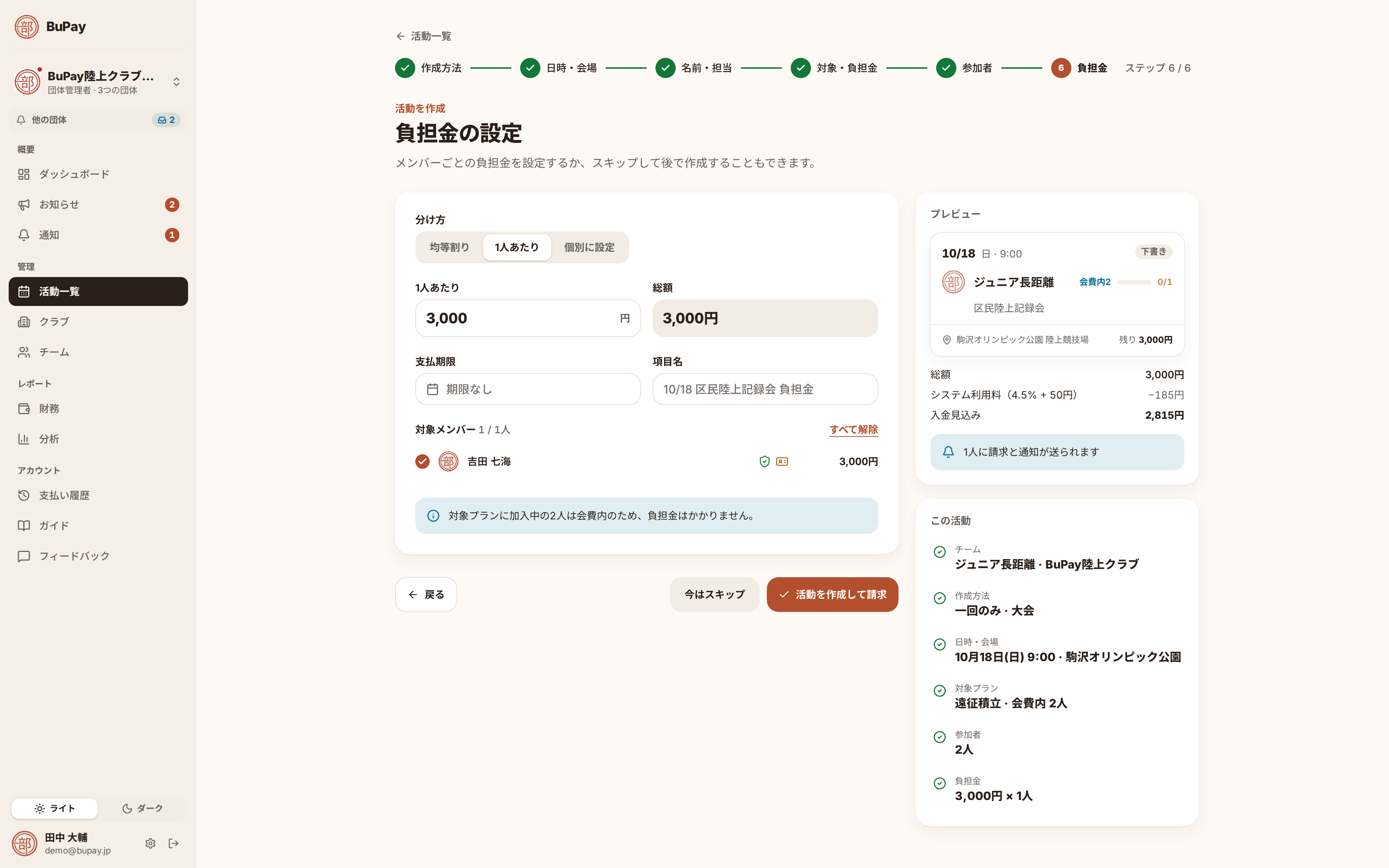Viewport: 1389px width, 868px height.
Task: Jump to 対象・負担金 step
Action: (834, 68)
